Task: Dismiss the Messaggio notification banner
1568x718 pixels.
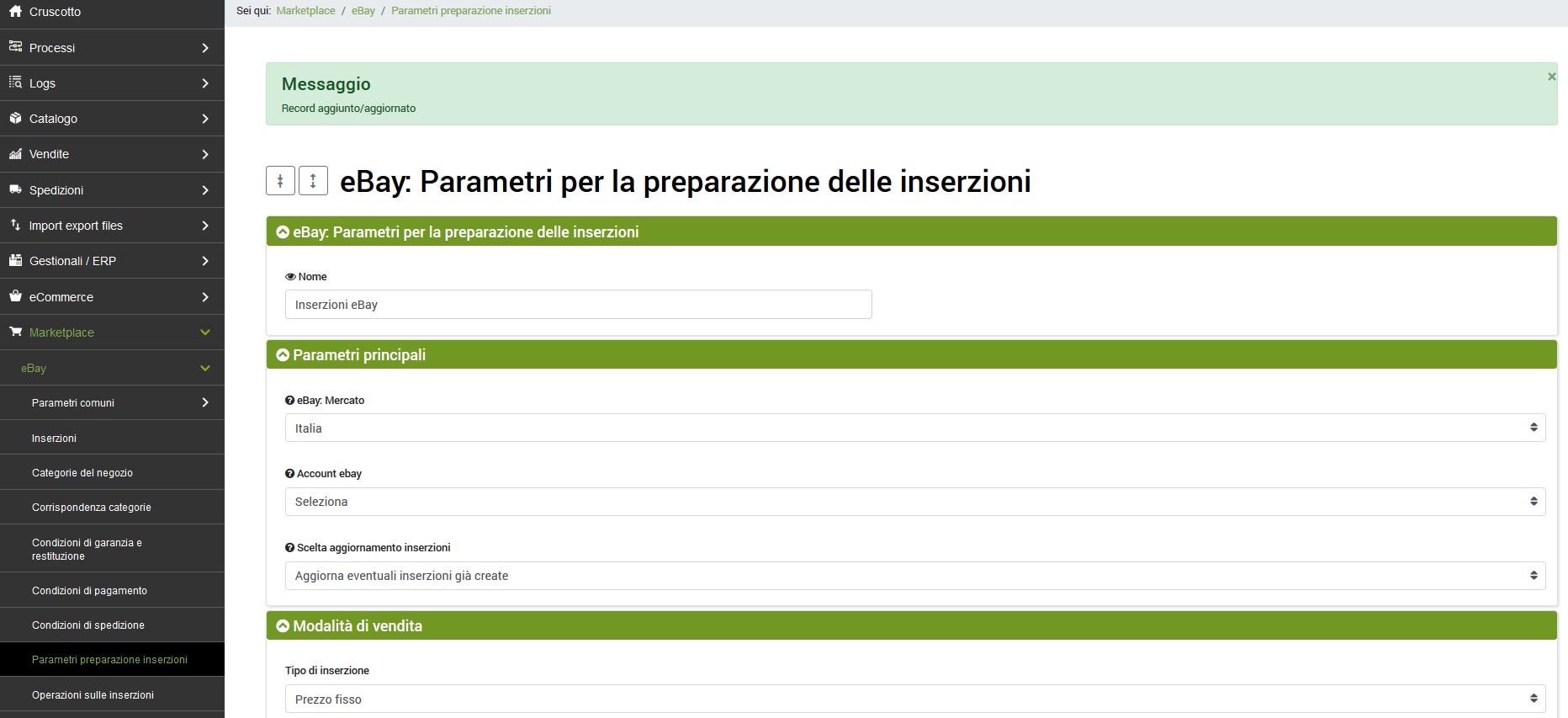Action: tap(1551, 77)
